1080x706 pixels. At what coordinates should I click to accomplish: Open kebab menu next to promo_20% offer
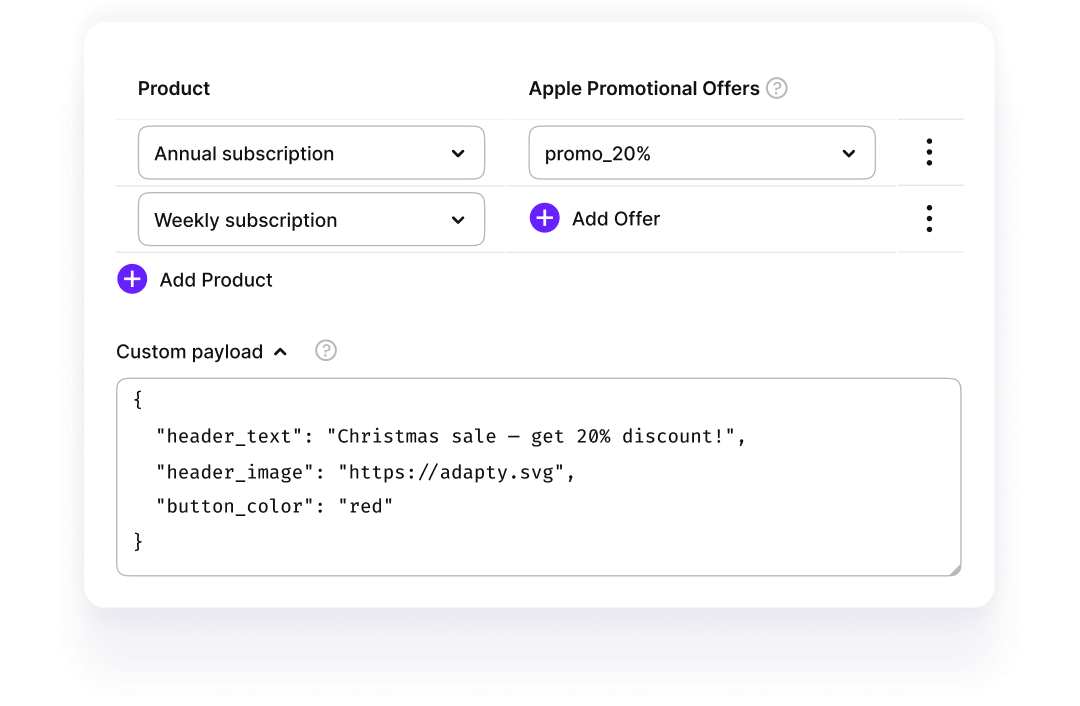pyautogui.click(x=929, y=152)
